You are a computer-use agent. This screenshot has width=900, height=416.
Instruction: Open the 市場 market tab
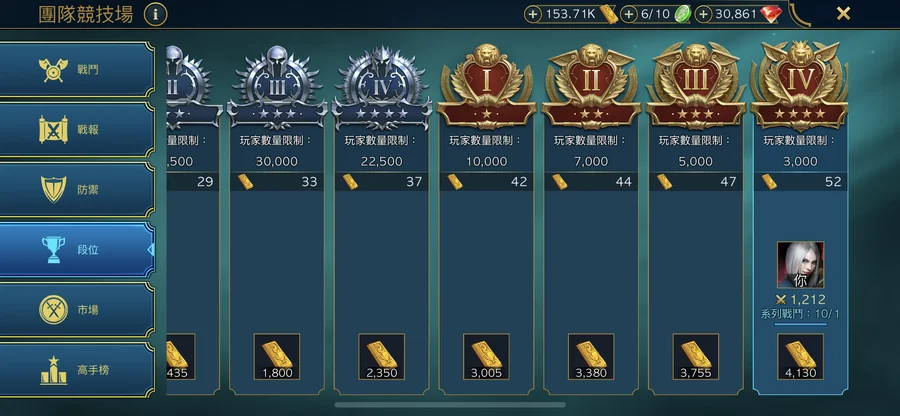(77, 310)
